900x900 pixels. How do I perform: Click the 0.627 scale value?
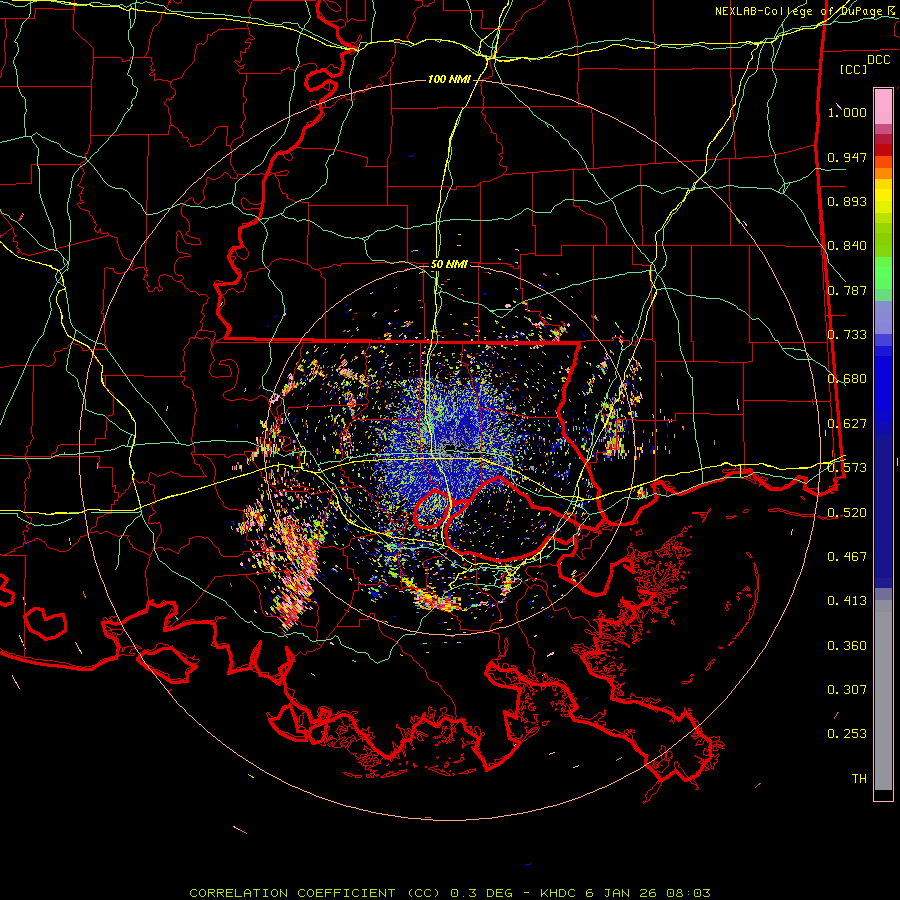(847, 424)
